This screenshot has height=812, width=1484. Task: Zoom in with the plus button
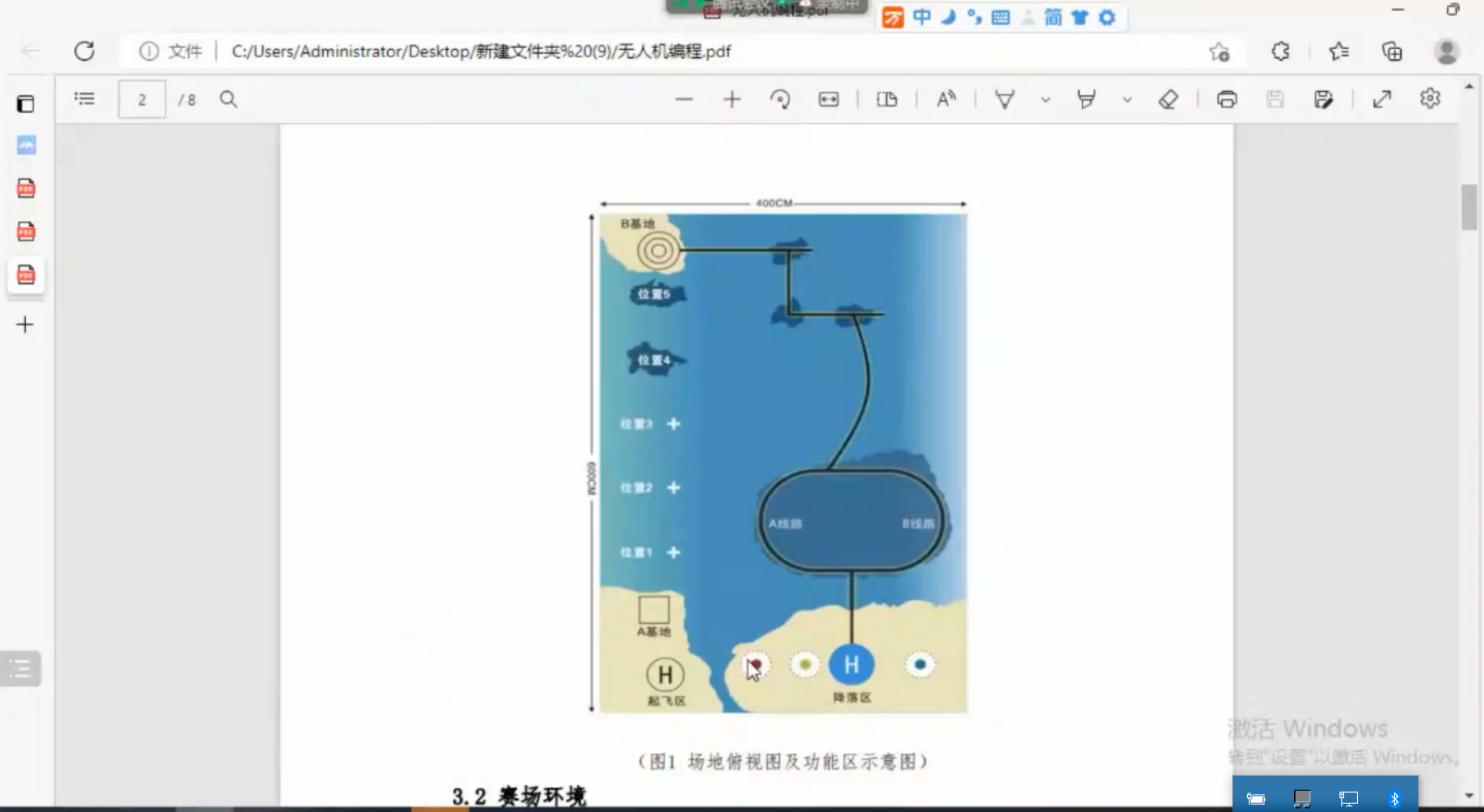click(732, 99)
